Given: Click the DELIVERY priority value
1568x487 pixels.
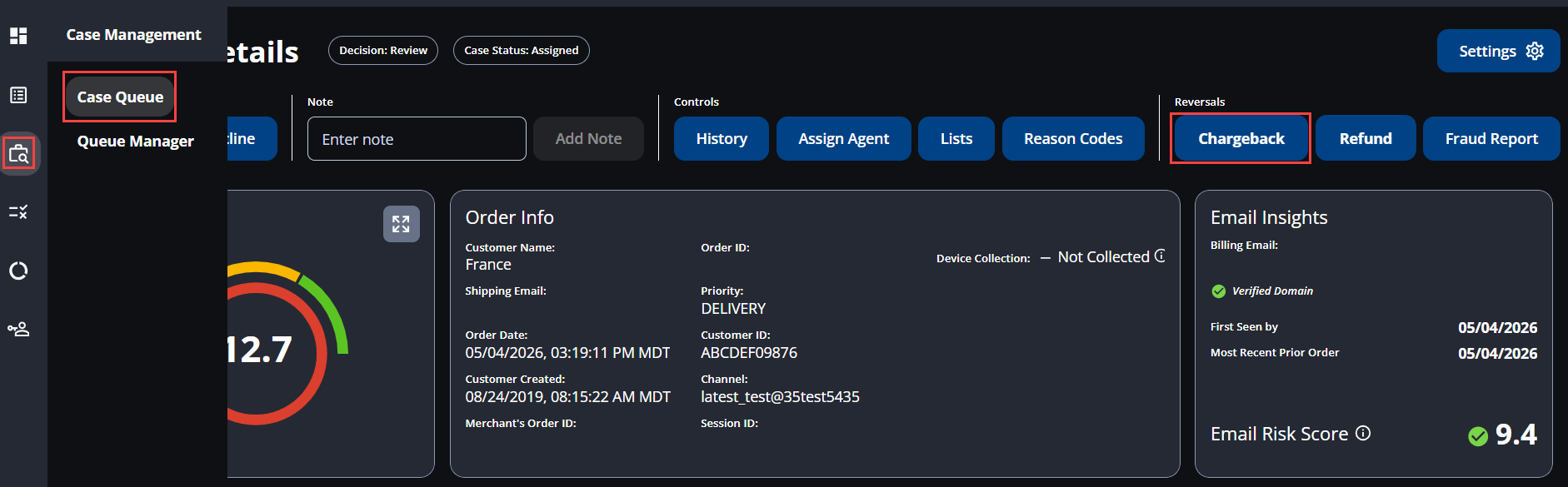Looking at the screenshot, I should point(733,308).
